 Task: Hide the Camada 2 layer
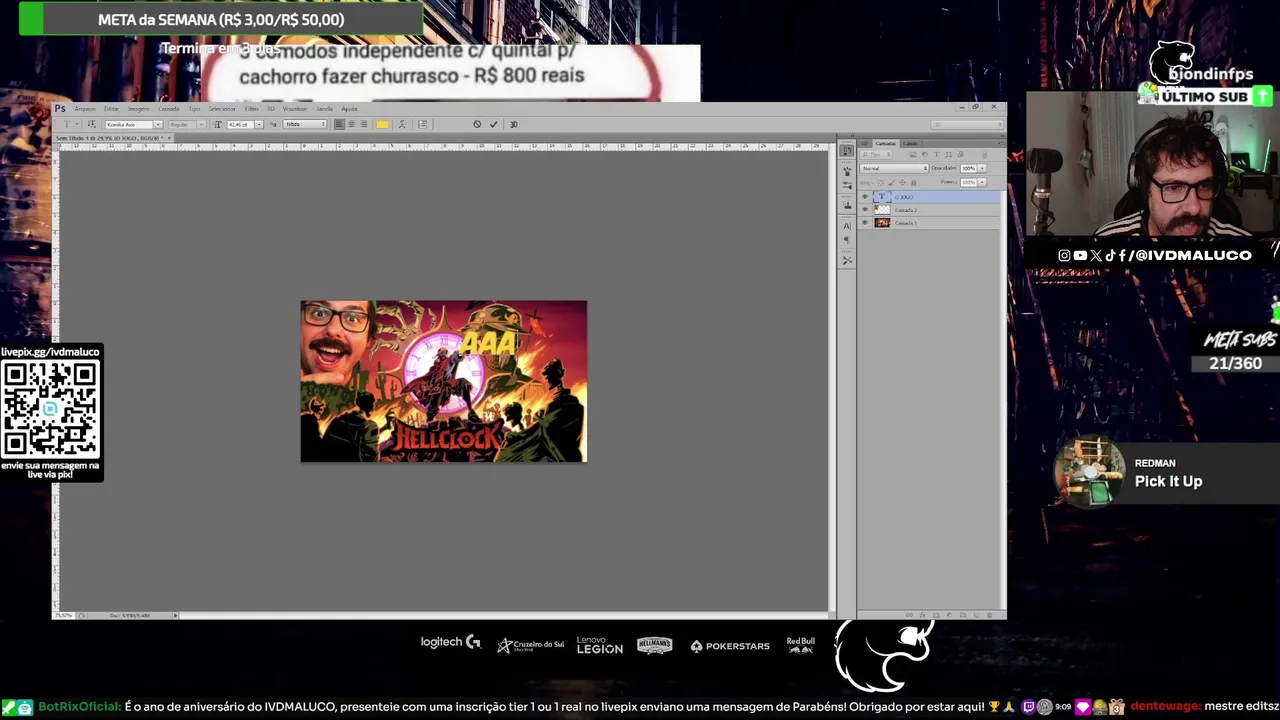click(x=865, y=210)
